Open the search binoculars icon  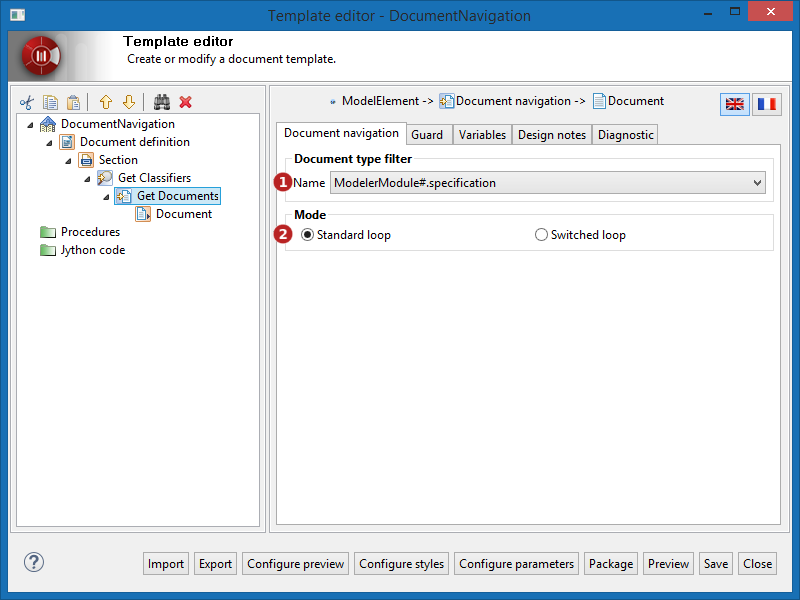point(161,101)
